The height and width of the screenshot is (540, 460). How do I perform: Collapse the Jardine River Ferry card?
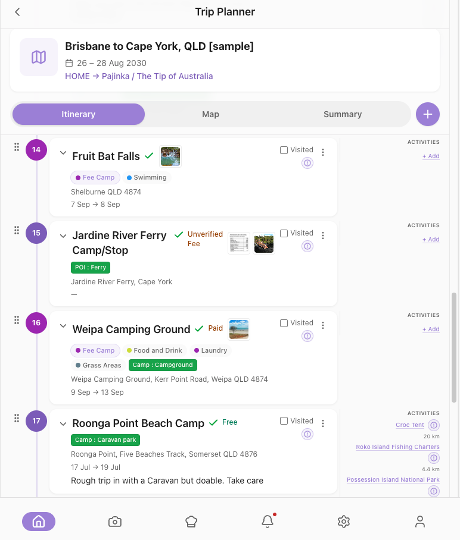(x=63, y=236)
